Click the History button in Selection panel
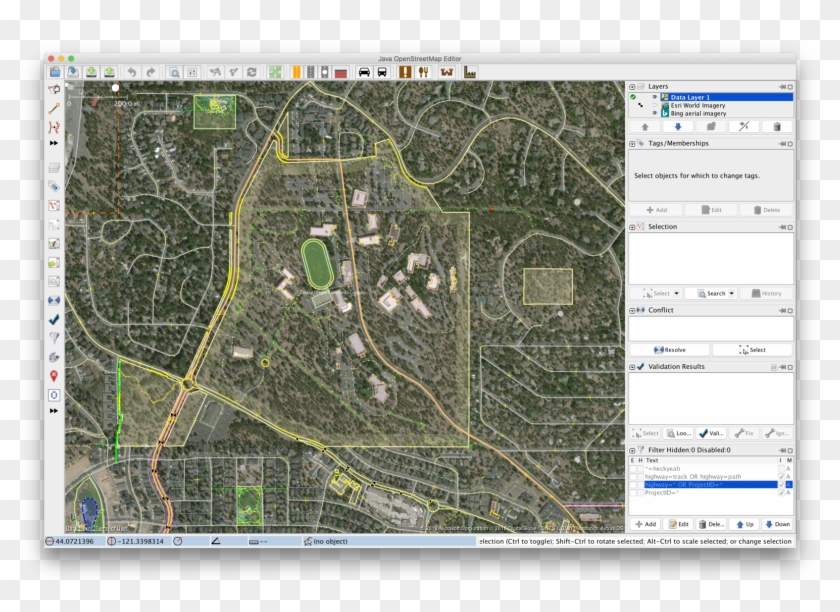 point(766,293)
